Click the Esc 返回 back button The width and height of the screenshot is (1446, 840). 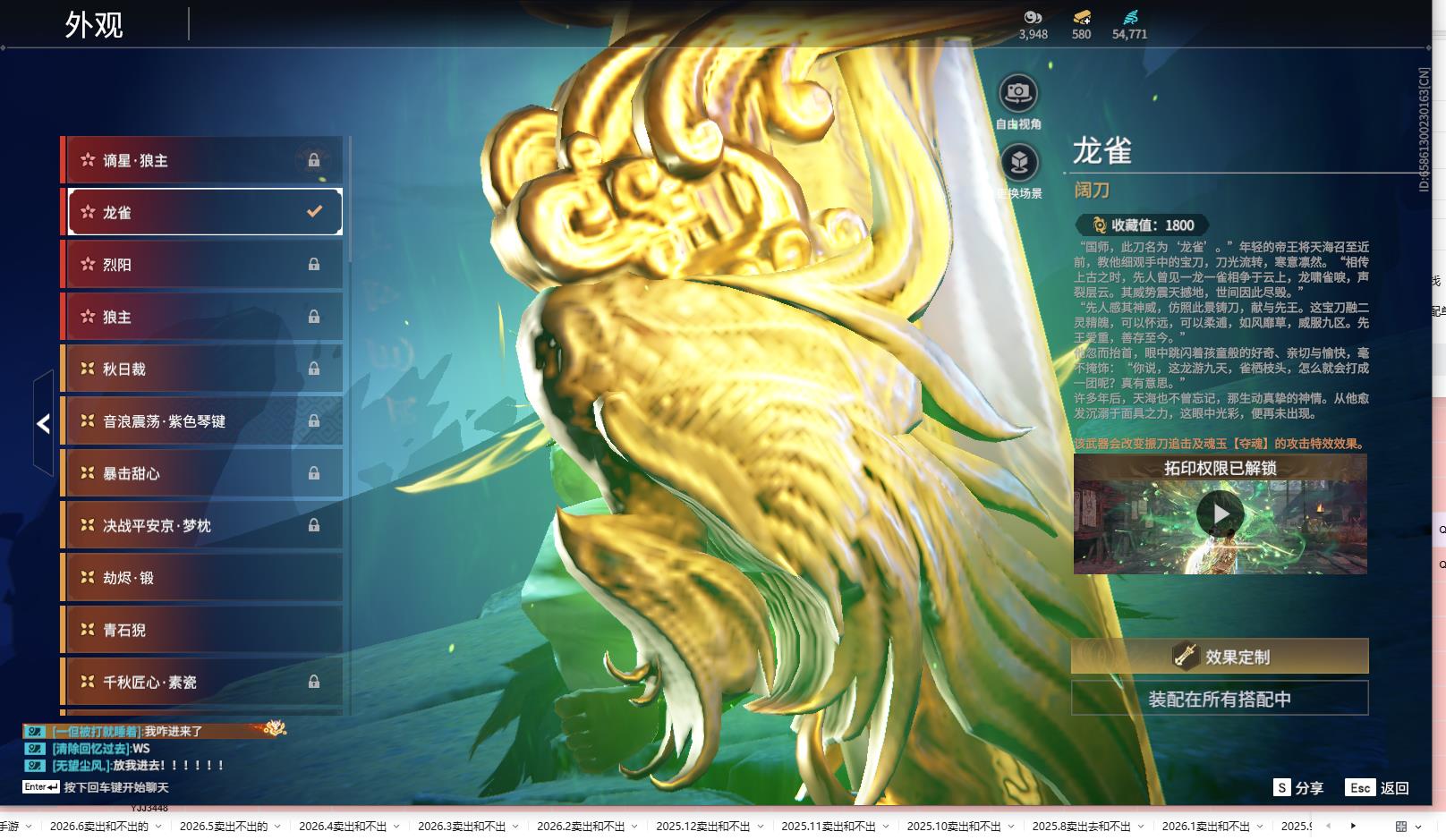point(1377,787)
